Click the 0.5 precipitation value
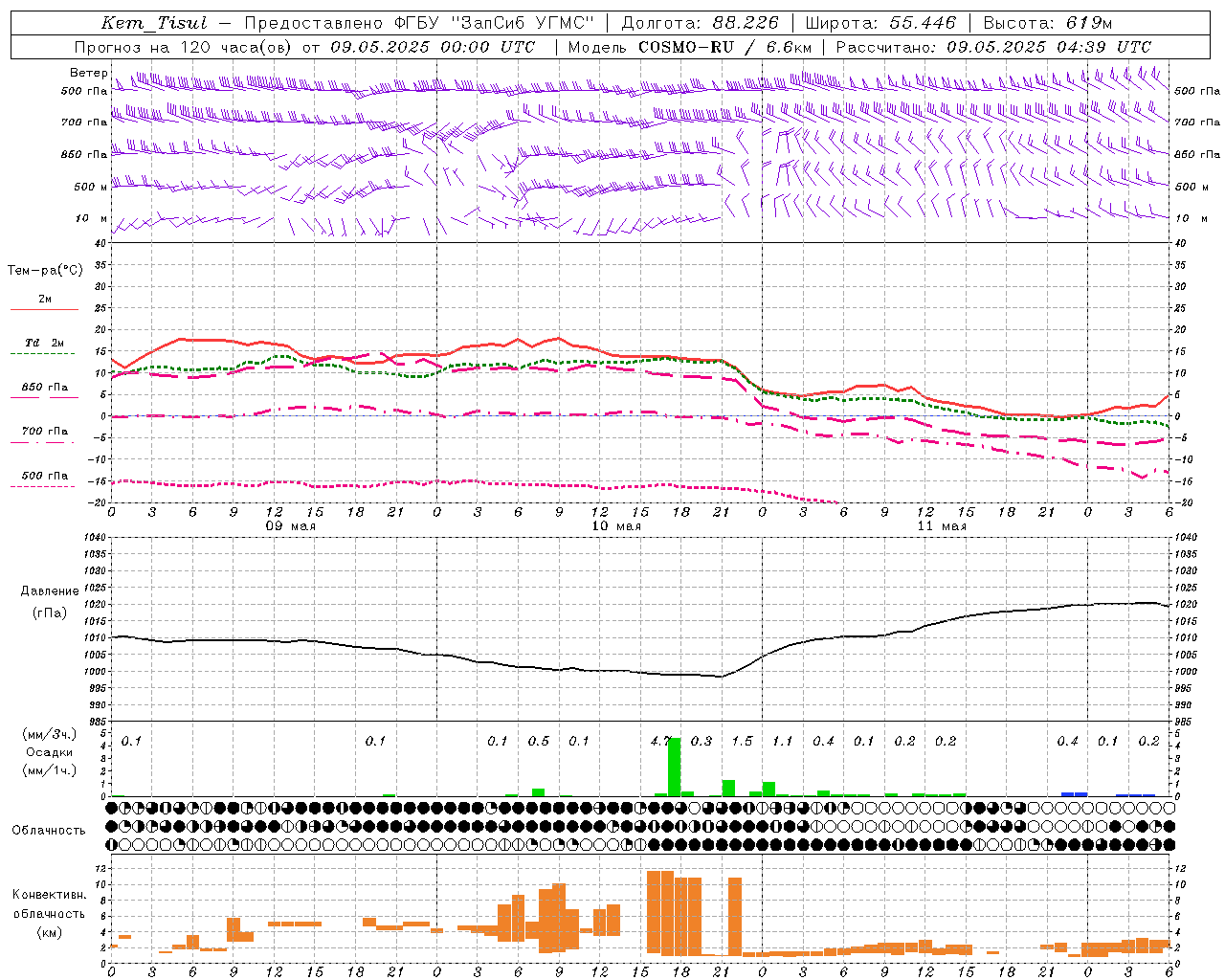This screenshot has width=1225, height=980. [x=538, y=742]
